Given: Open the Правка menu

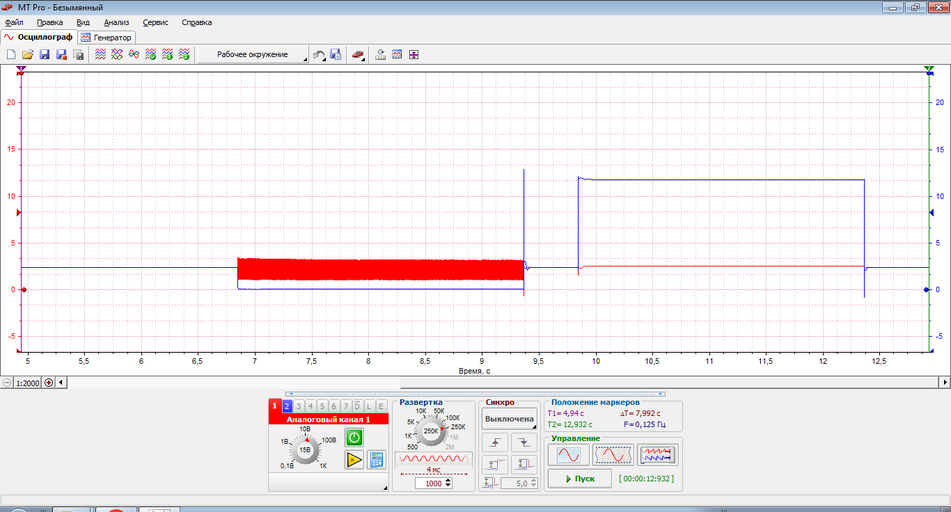Looking at the screenshot, I should click(x=50, y=22).
